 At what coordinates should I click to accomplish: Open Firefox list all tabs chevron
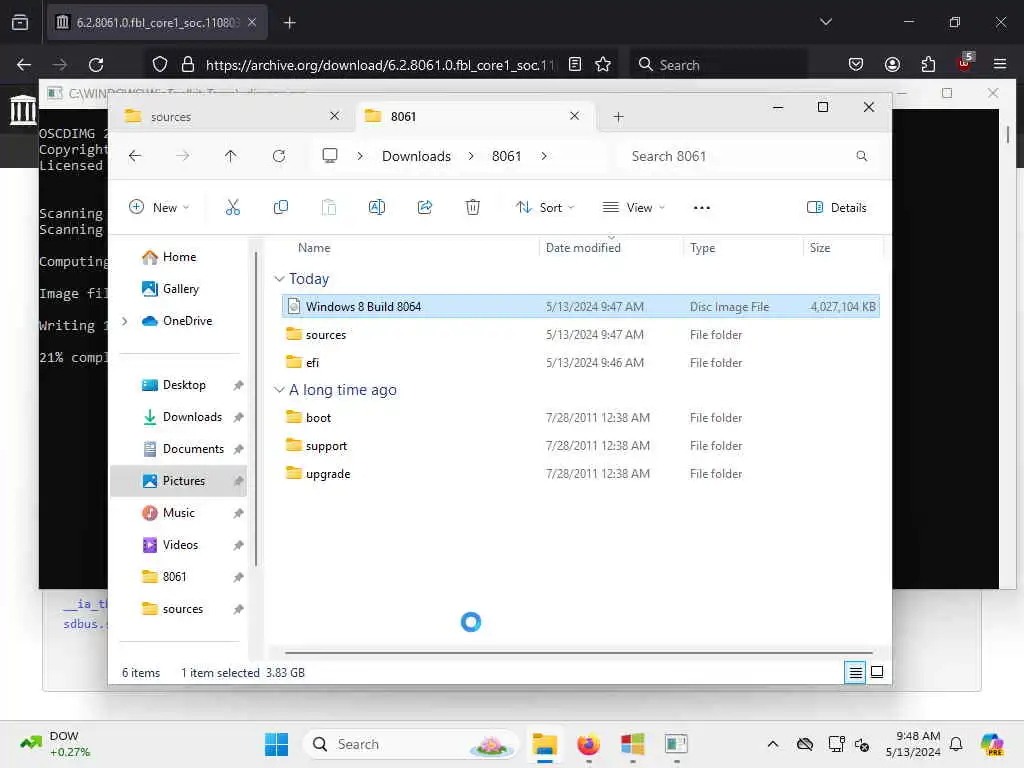point(825,22)
